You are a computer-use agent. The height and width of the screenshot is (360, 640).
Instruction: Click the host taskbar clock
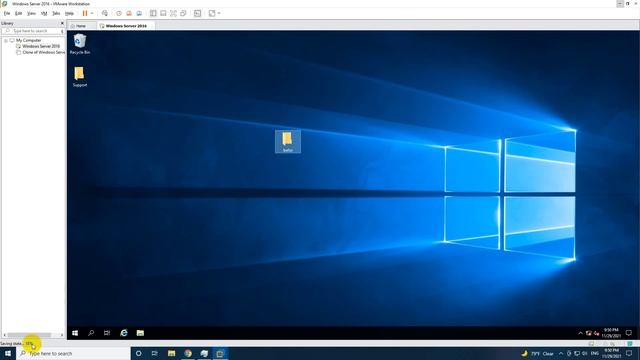coord(611,353)
